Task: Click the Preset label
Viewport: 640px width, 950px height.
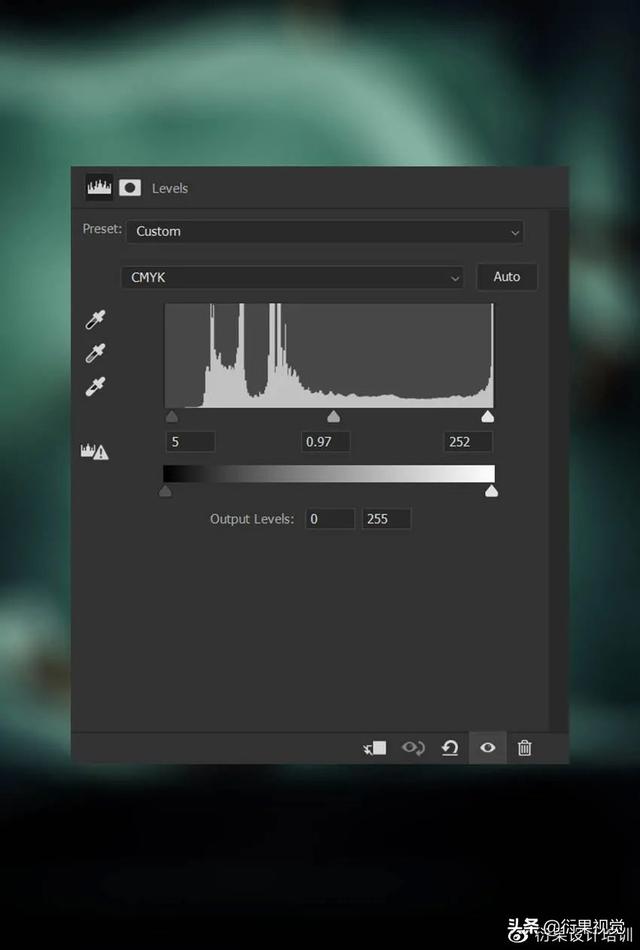Action: coord(102,230)
